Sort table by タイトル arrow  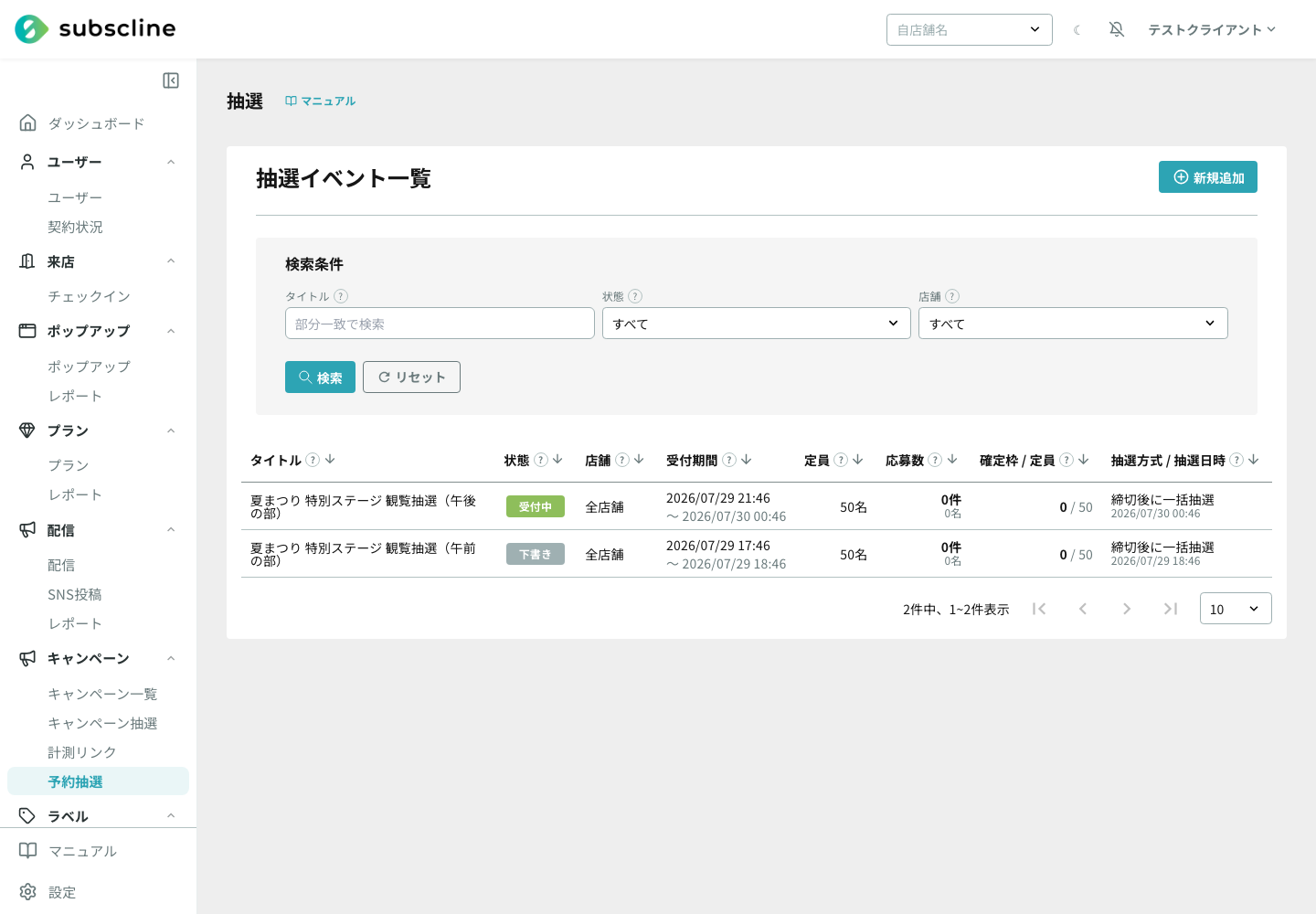(330, 460)
